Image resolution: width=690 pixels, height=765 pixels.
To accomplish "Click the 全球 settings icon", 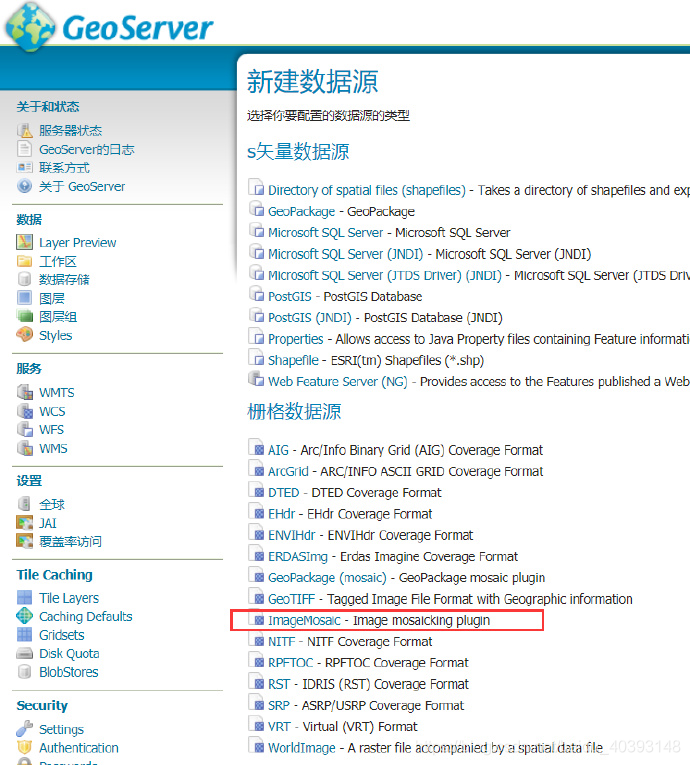I will (x=24, y=504).
